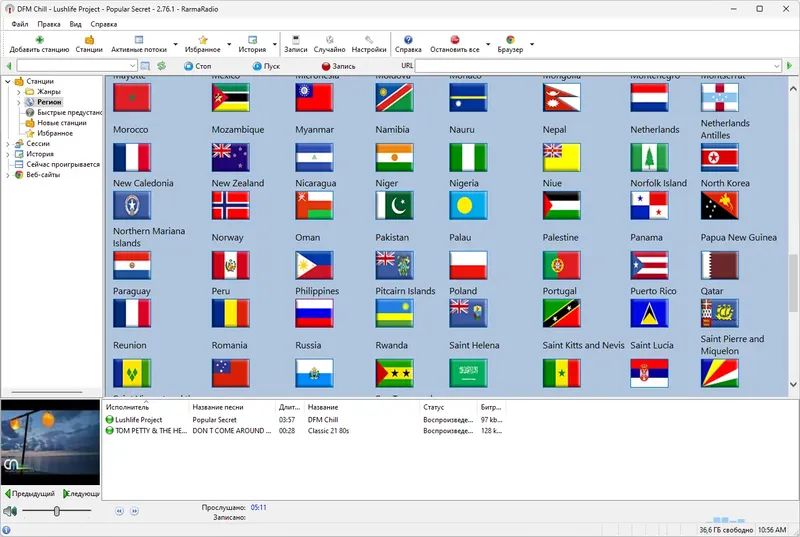Click Предыдущий station button

coord(30,494)
